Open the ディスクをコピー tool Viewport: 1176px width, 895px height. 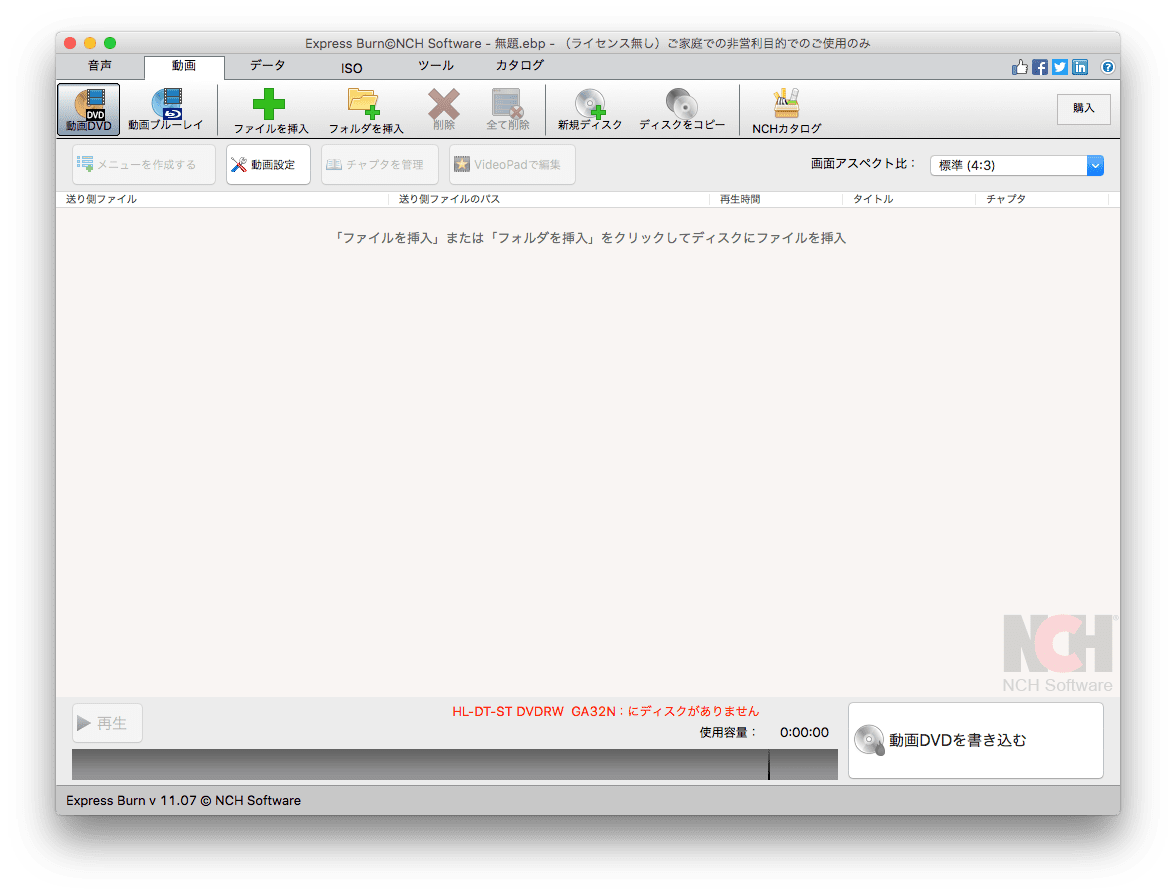(x=682, y=110)
